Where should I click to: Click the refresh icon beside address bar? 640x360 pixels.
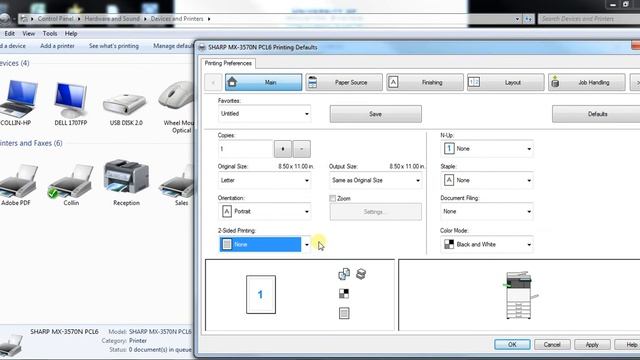click(528, 19)
